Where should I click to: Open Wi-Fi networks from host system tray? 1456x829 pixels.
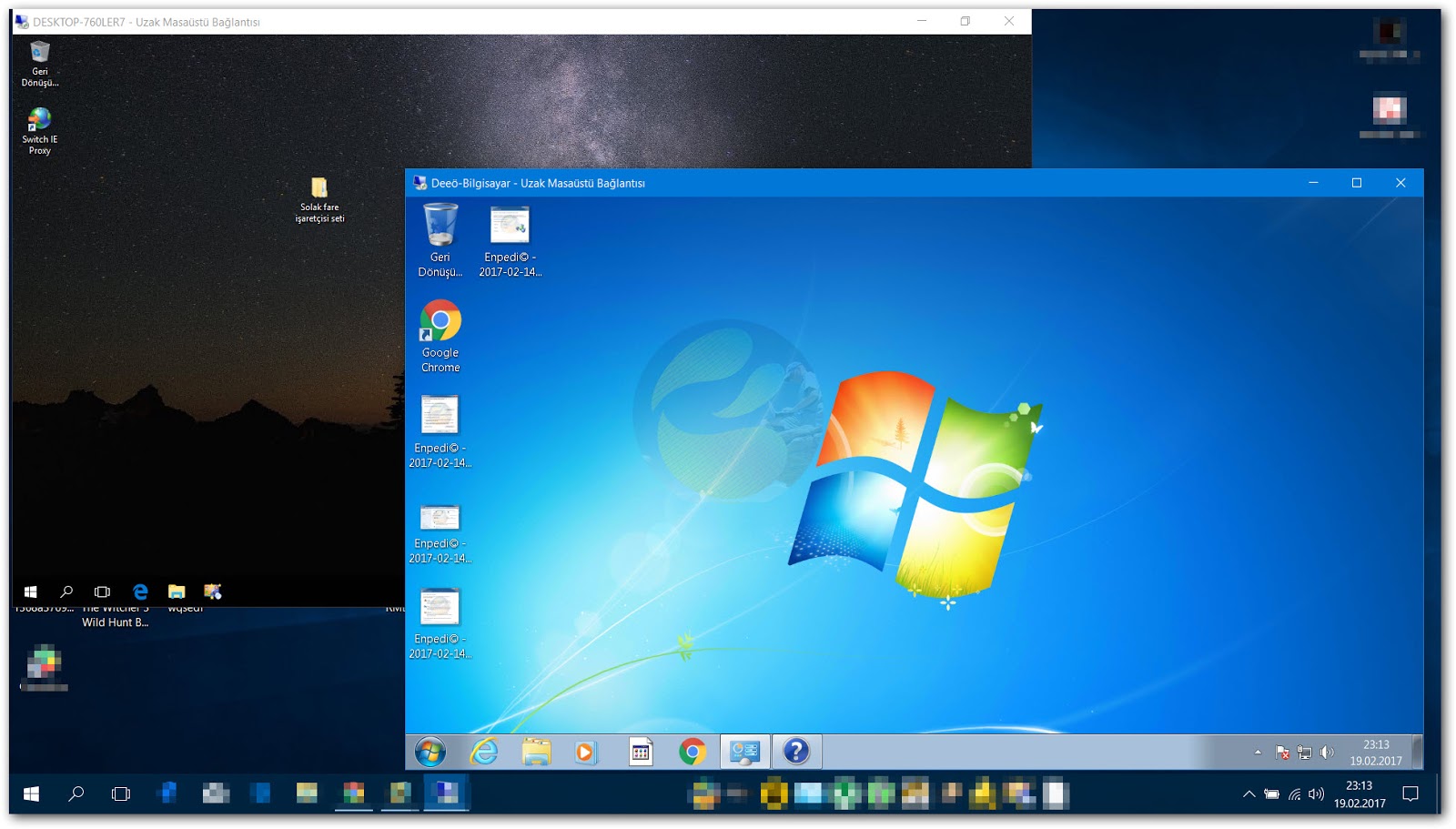1294,794
